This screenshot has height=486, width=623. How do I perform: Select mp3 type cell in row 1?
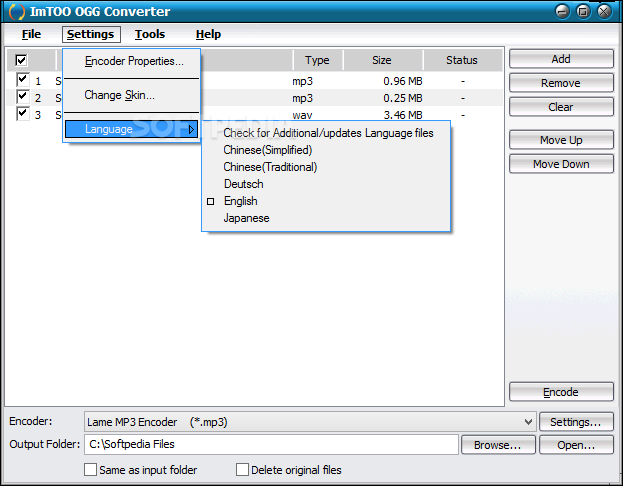click(302, 81)
